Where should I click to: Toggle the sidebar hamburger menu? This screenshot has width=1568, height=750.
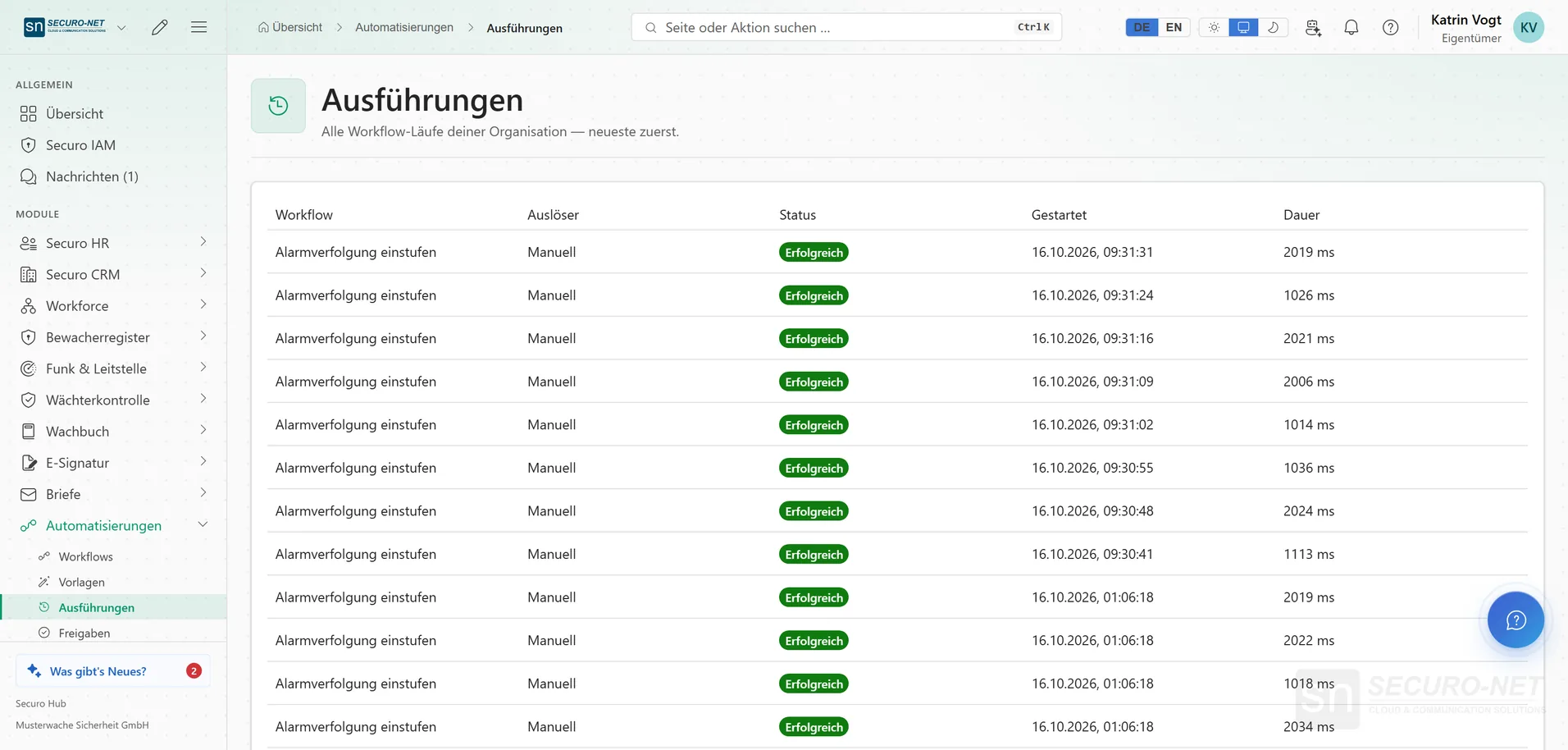point(198,27)
